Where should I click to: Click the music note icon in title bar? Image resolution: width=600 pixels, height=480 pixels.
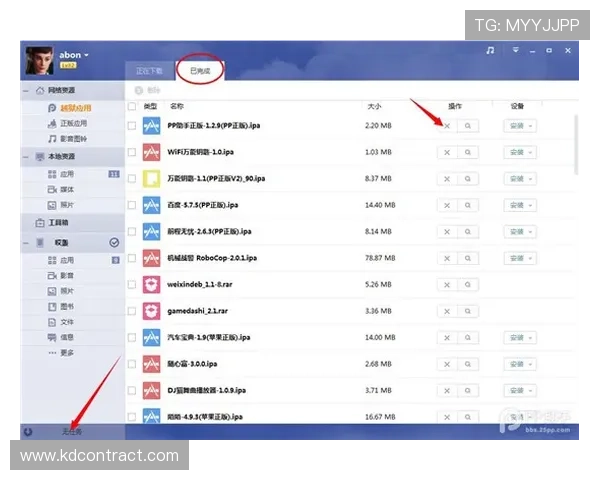(490, 50)
